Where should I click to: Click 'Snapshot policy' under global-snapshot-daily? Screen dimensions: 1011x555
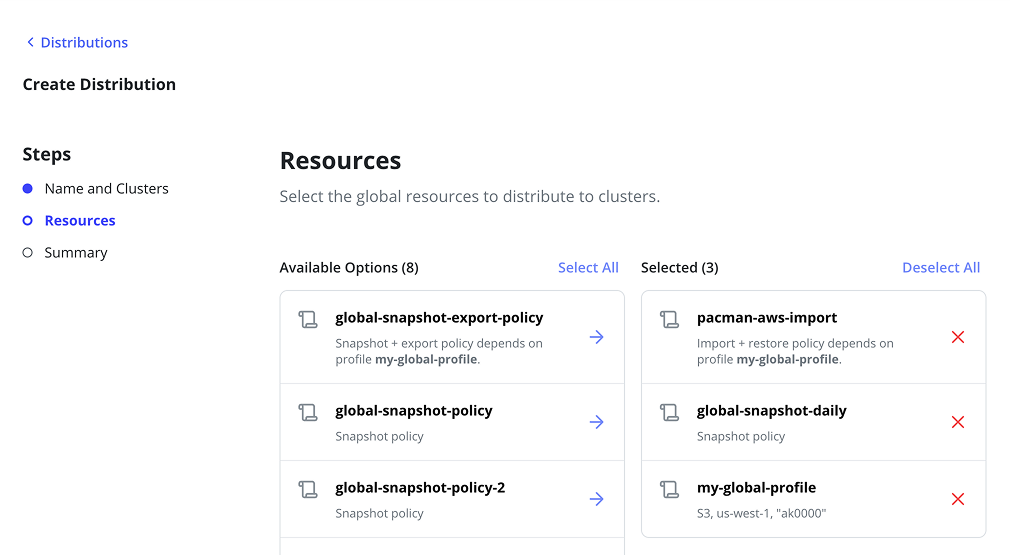(741, 436)
